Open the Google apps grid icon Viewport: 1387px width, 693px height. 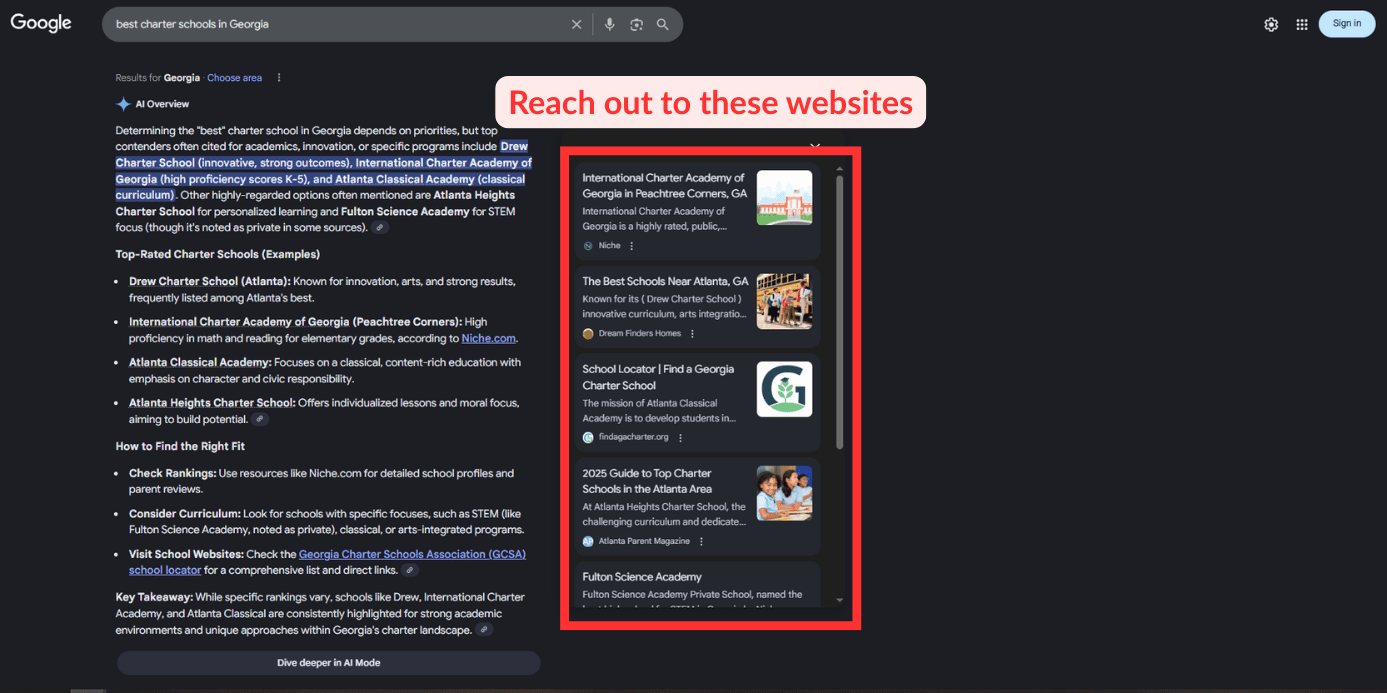[x=1302, y=24]
